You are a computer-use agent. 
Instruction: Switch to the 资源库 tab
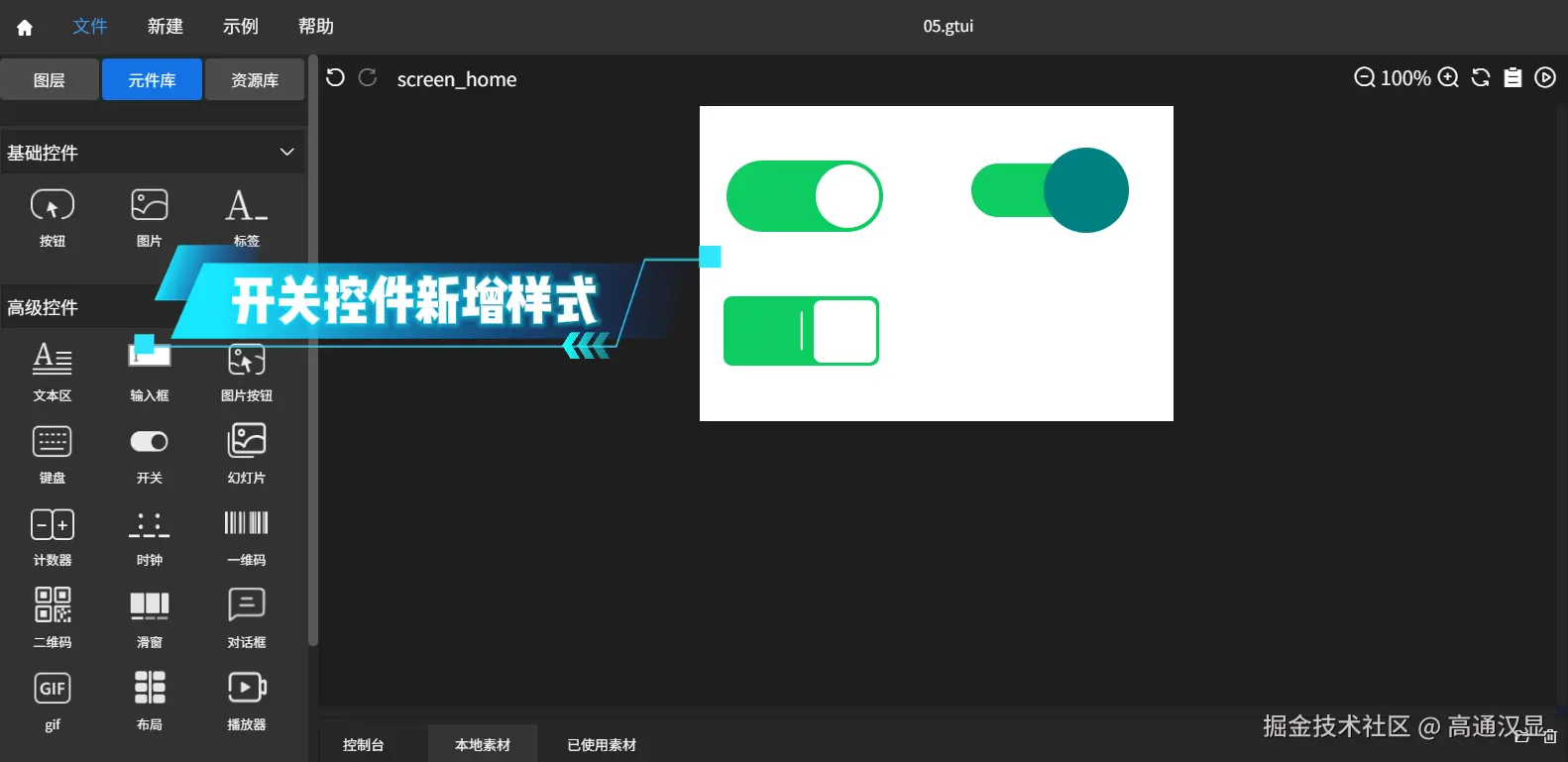click(255, 79)
